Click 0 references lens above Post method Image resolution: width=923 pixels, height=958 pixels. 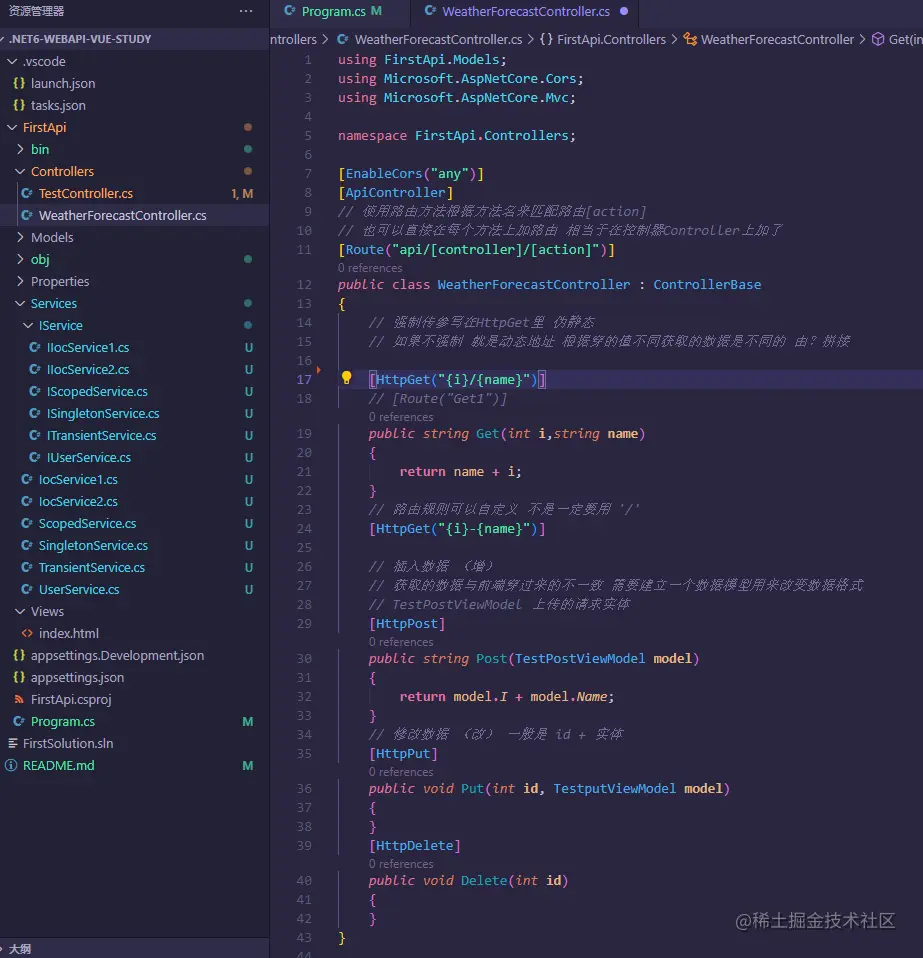pos(401,642)
